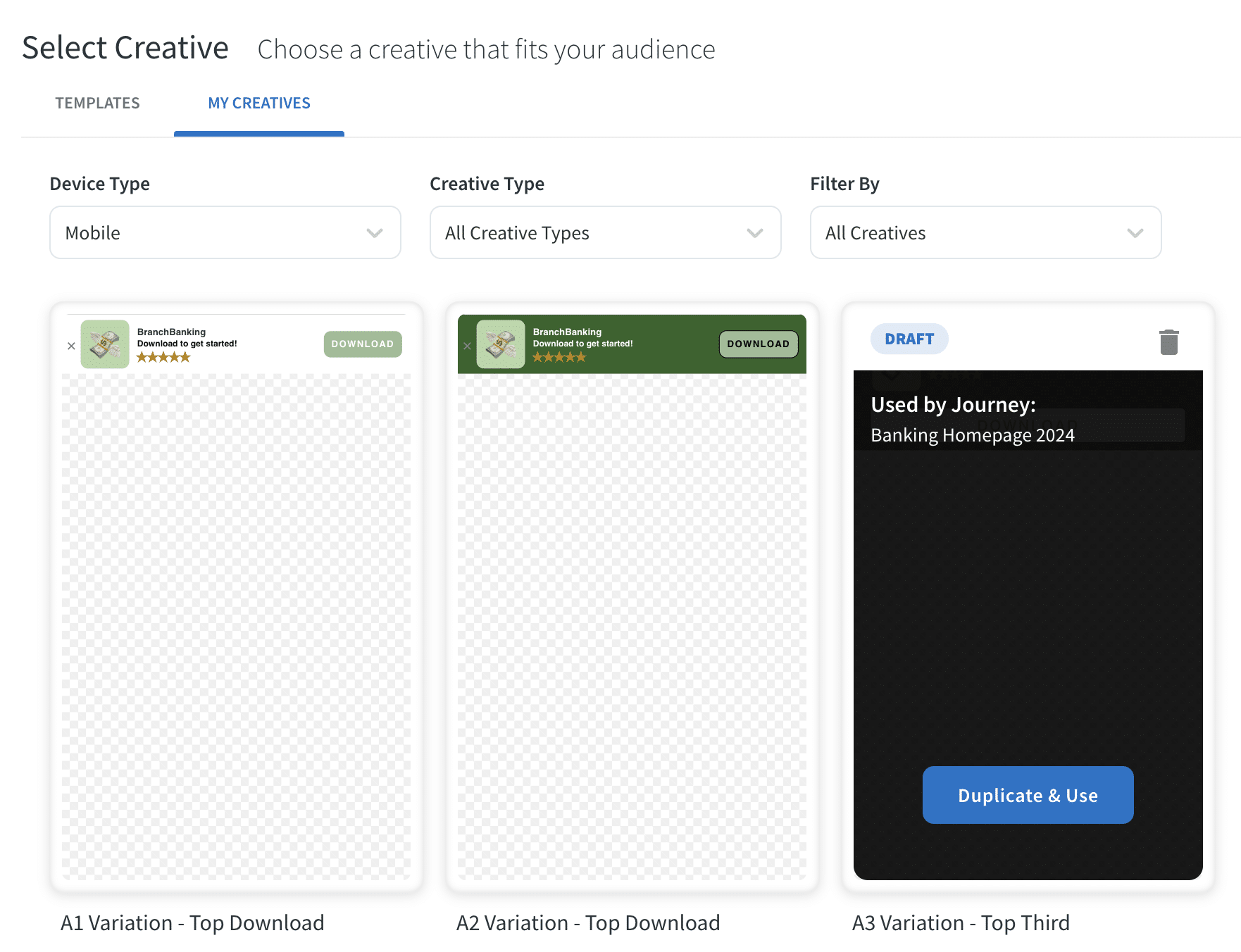Screen dimensions: 1241x952
Task: Open the Device Type dropdown
Action: click(x=225, y=232)
